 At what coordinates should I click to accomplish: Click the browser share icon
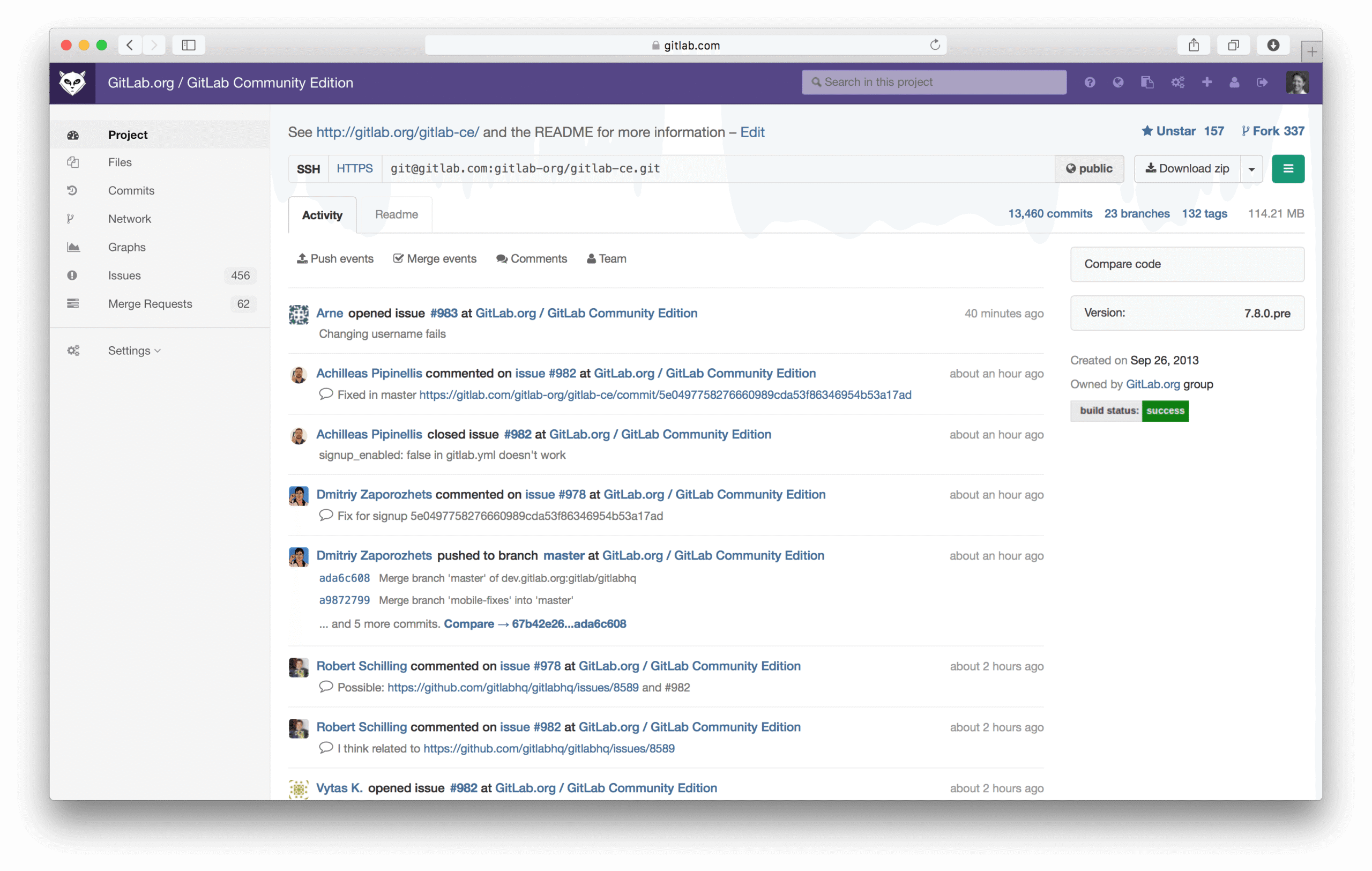click(1194, 45)
